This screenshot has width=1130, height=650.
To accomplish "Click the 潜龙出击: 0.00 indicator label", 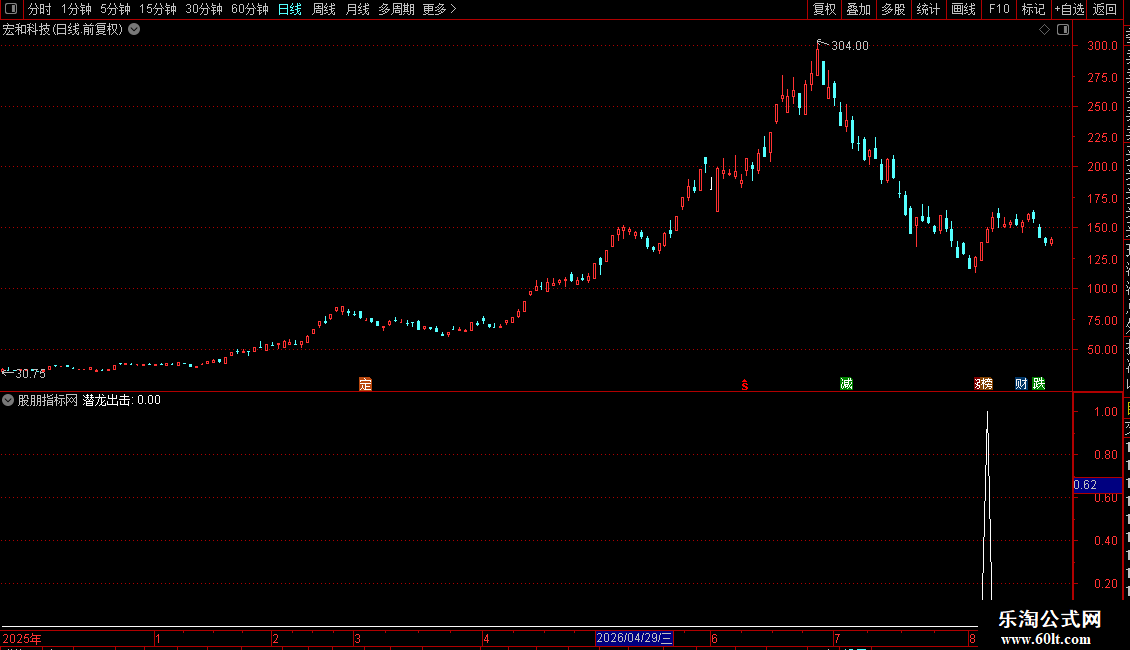I will click(x=122, y=400).
